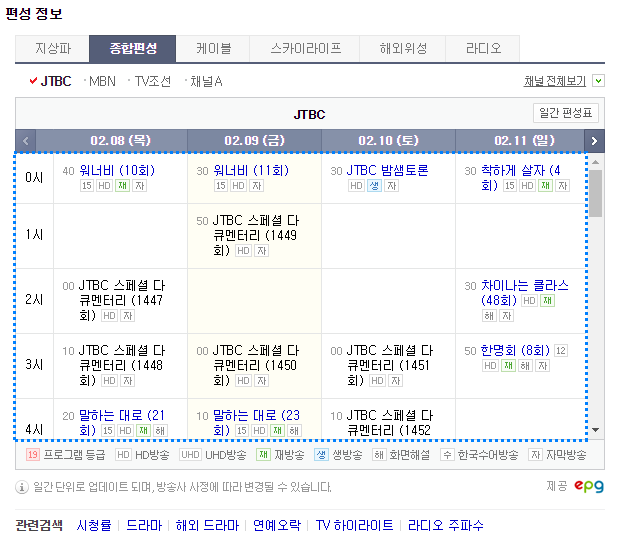Viewport: 628px width, 554px height.
Task: Select the 채널A channel
Action: (206, 81)
